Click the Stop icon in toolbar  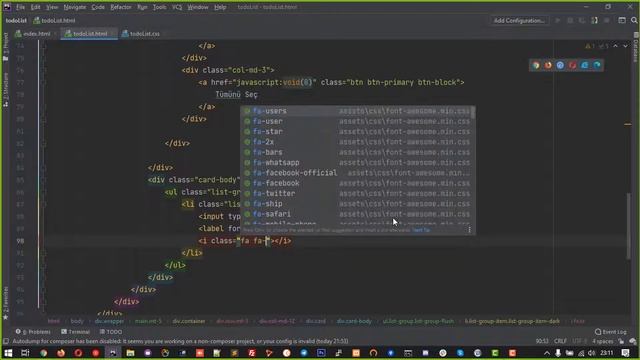(607, 20)
